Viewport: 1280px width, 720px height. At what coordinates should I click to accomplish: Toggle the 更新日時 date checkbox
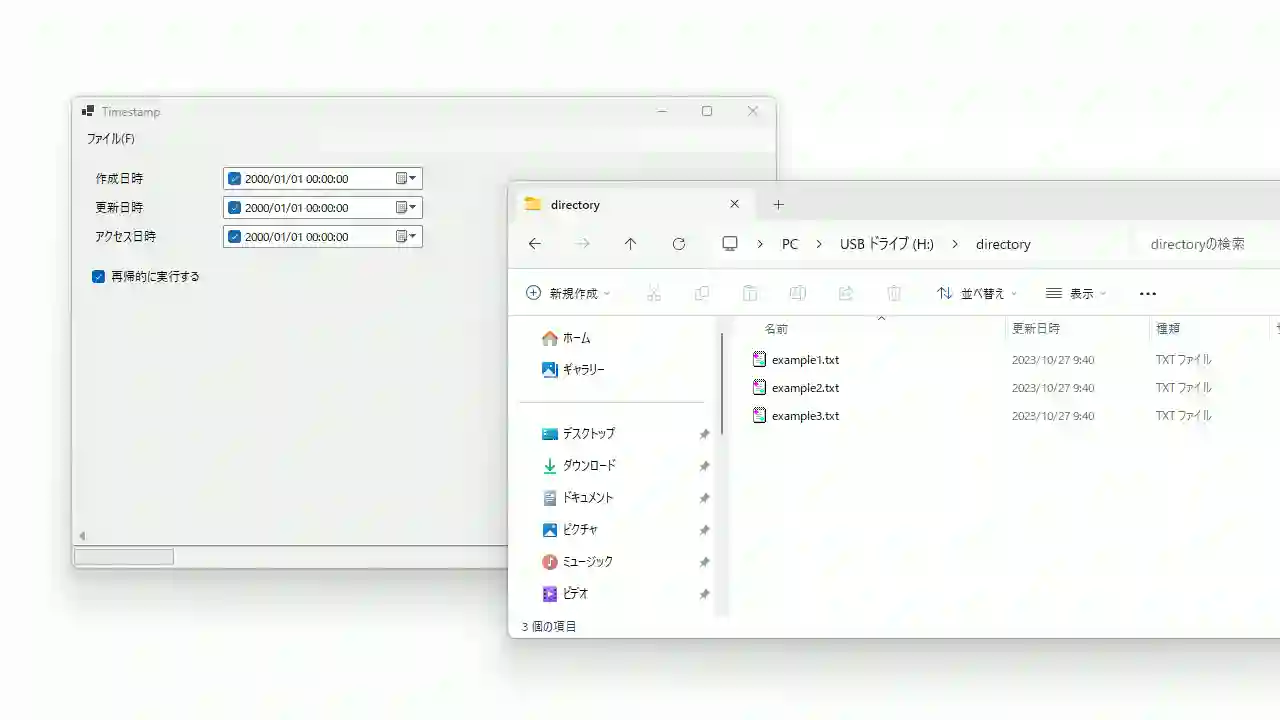click(235, 208)
